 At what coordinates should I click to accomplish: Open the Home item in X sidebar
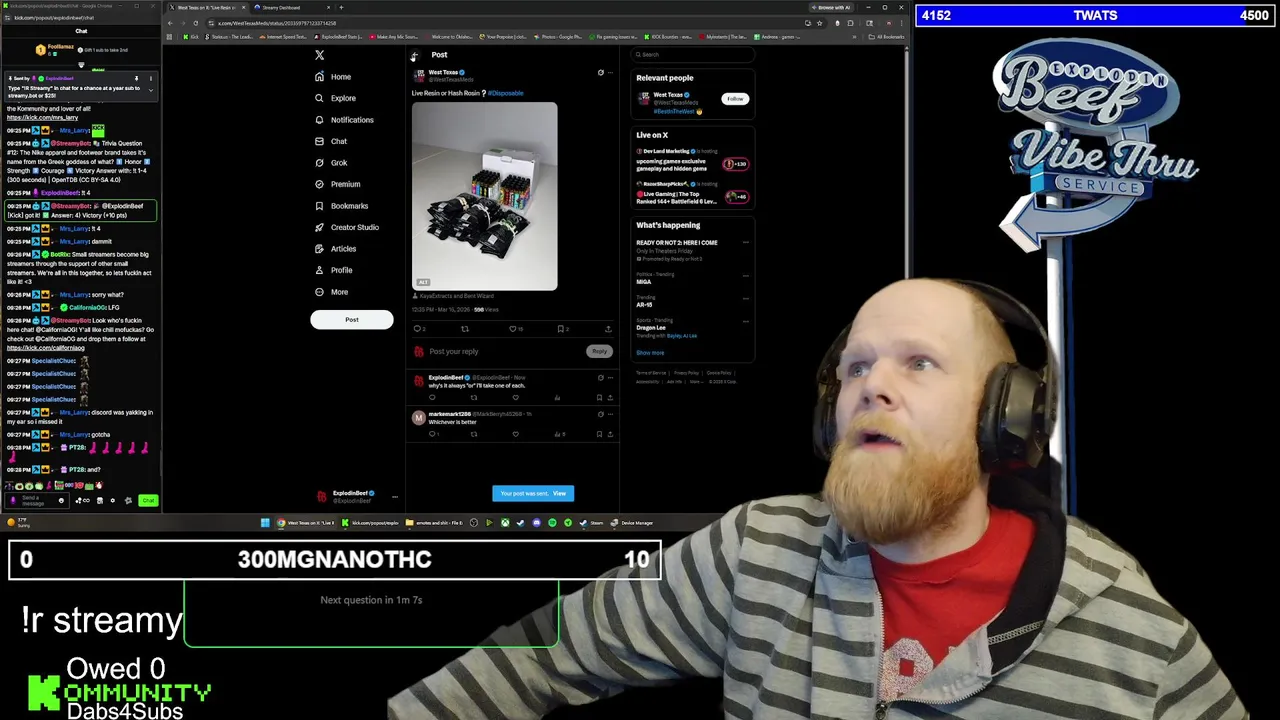click(x=333, y=77)
